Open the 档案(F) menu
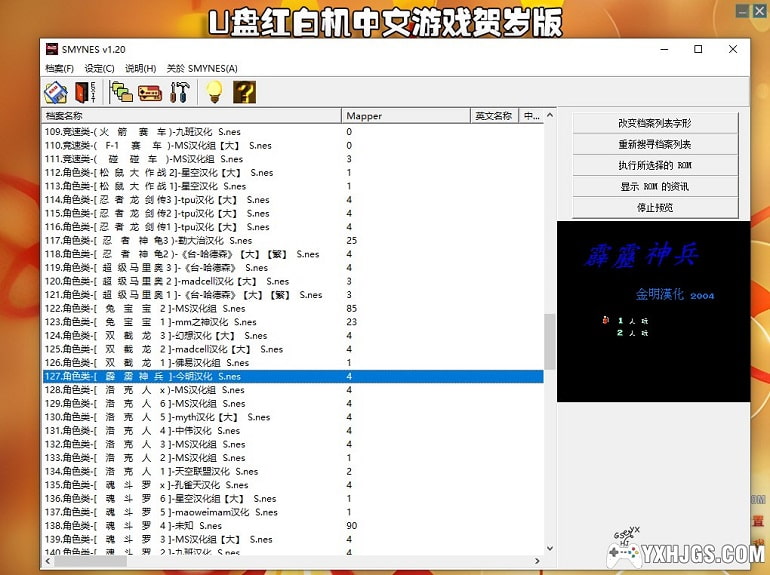The height and width of the screenshot is (575, 770). coord(59,68)
